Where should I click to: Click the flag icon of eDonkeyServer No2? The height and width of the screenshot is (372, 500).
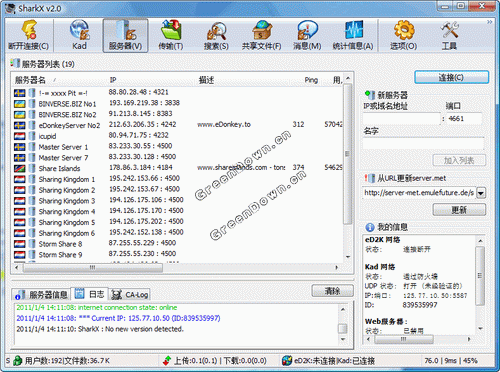pyautogui.click(x=20, y=125)
